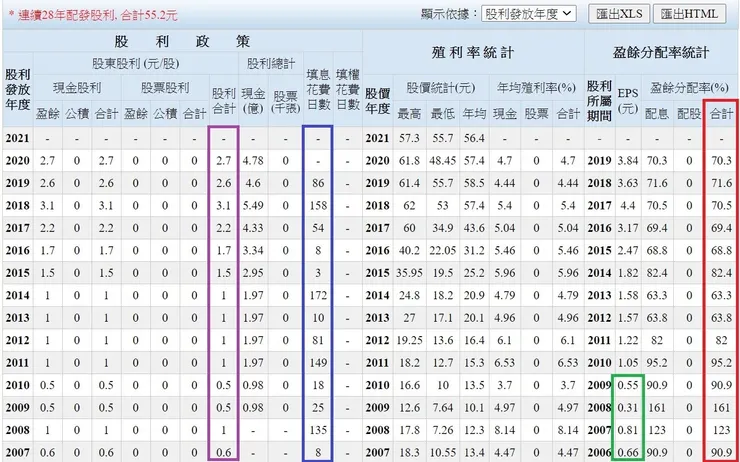This screenshot has height=462, width=740.
Task: Click the 盈餘分配率統計 section header
Action: point(661,52)
